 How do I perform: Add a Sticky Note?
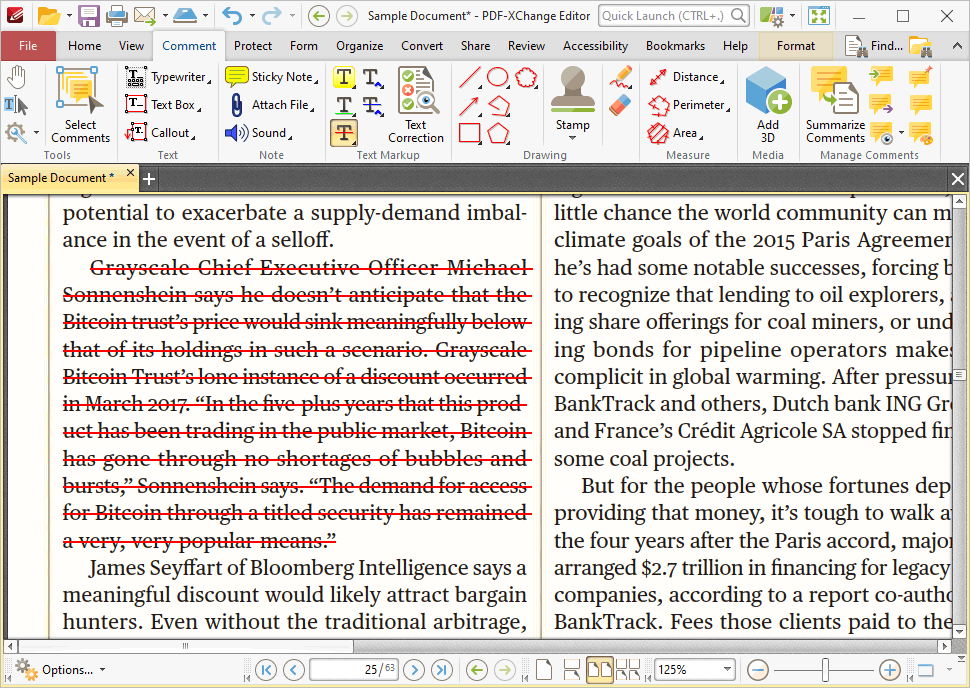tap(272, 77)
